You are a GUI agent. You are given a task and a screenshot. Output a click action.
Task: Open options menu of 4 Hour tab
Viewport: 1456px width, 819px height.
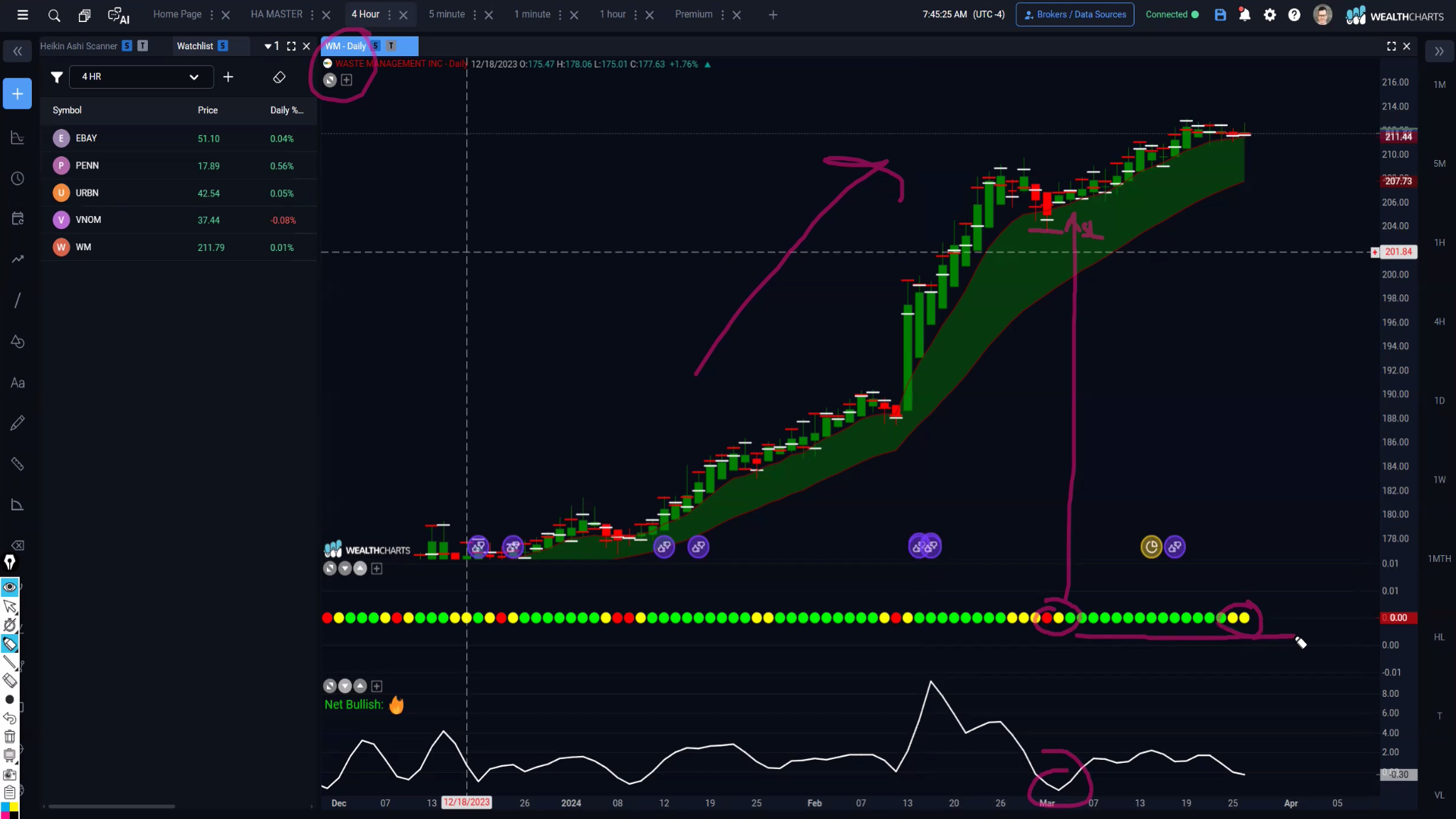pos(390,14)
